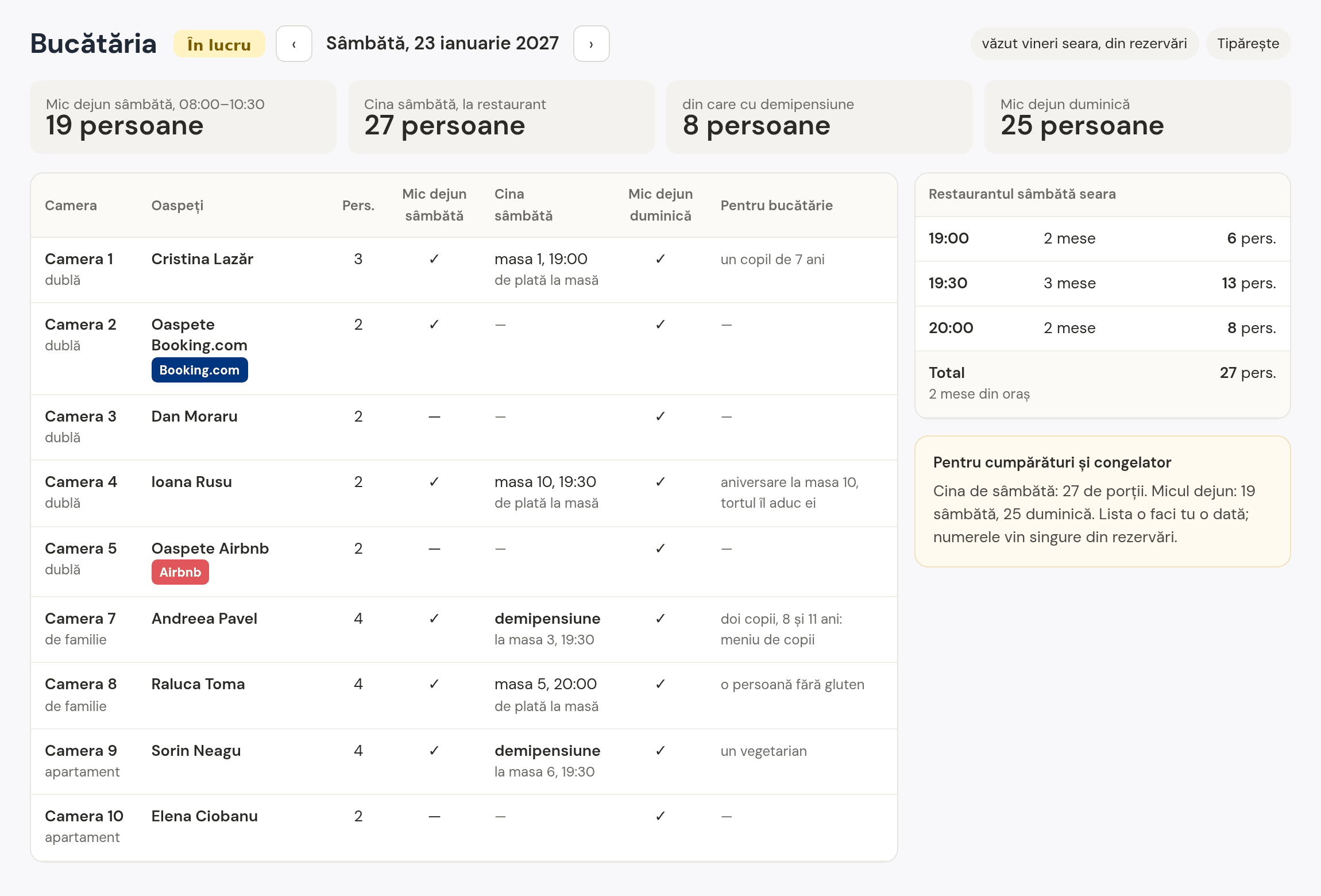
Task: Click the 'Pers.' column header
Action: click(358, 206)
